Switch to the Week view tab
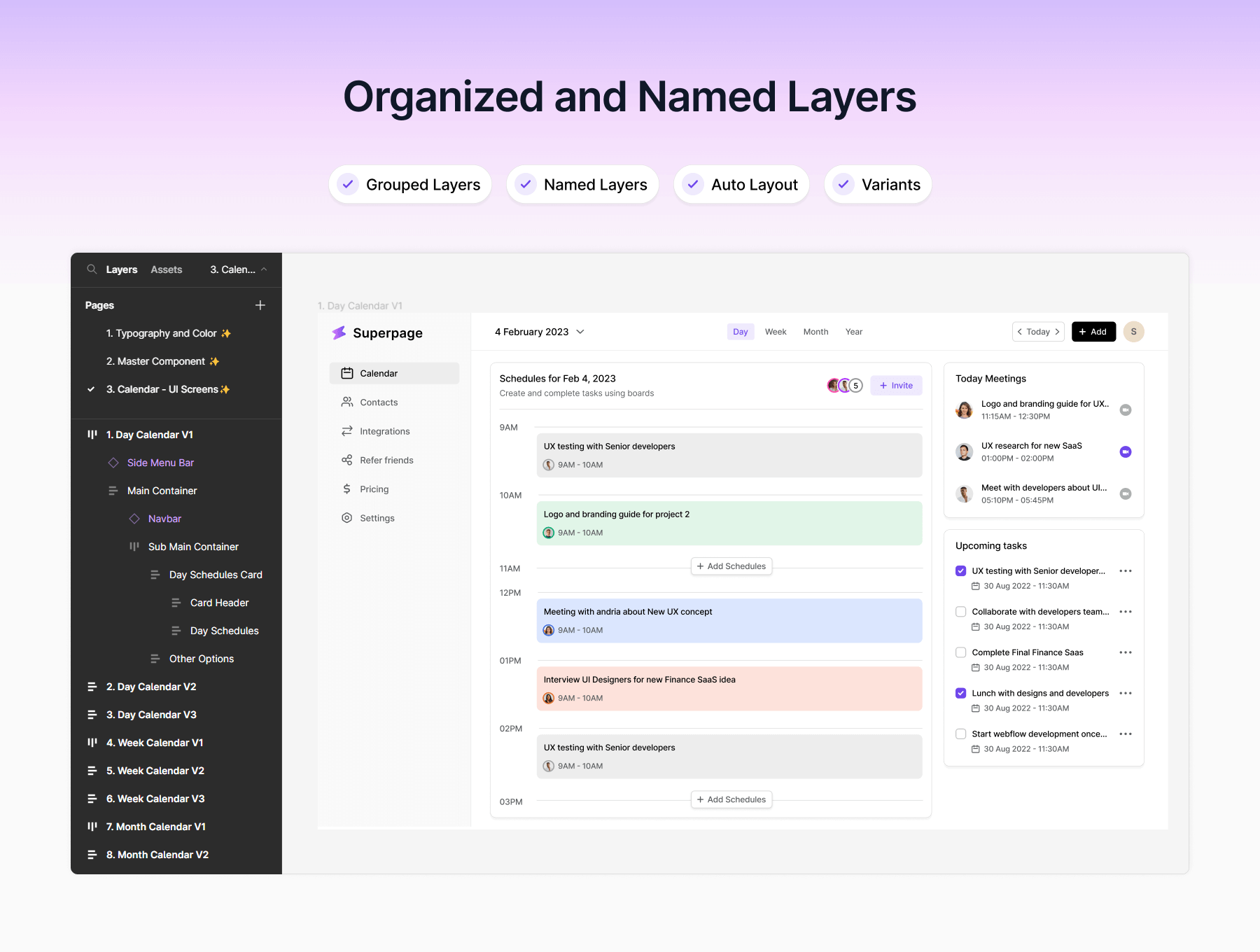Viewport: 1260px width, 952px height. click(x=776, y=332)
